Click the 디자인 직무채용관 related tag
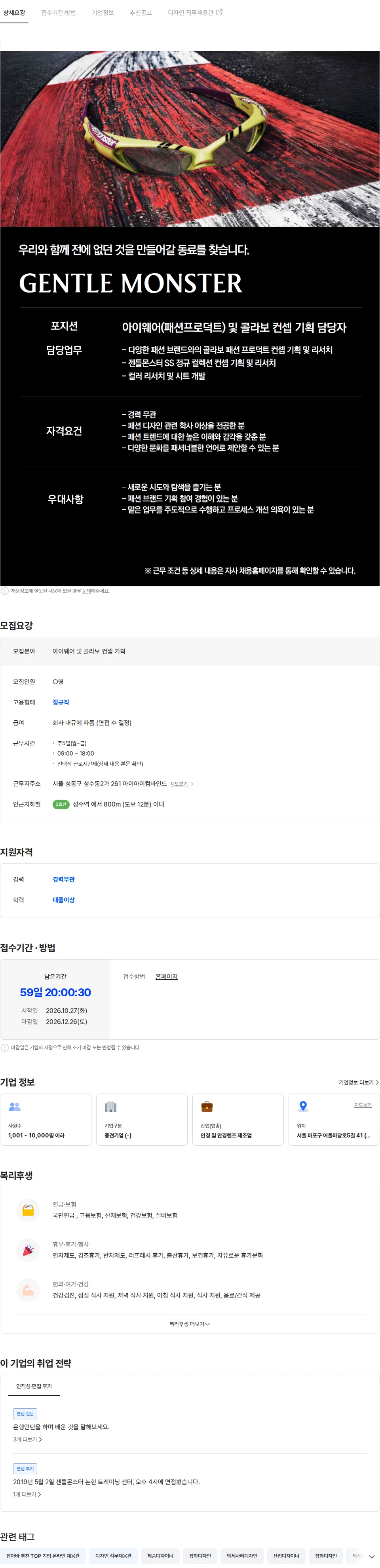380x1568 pixels. point(113,1556)
